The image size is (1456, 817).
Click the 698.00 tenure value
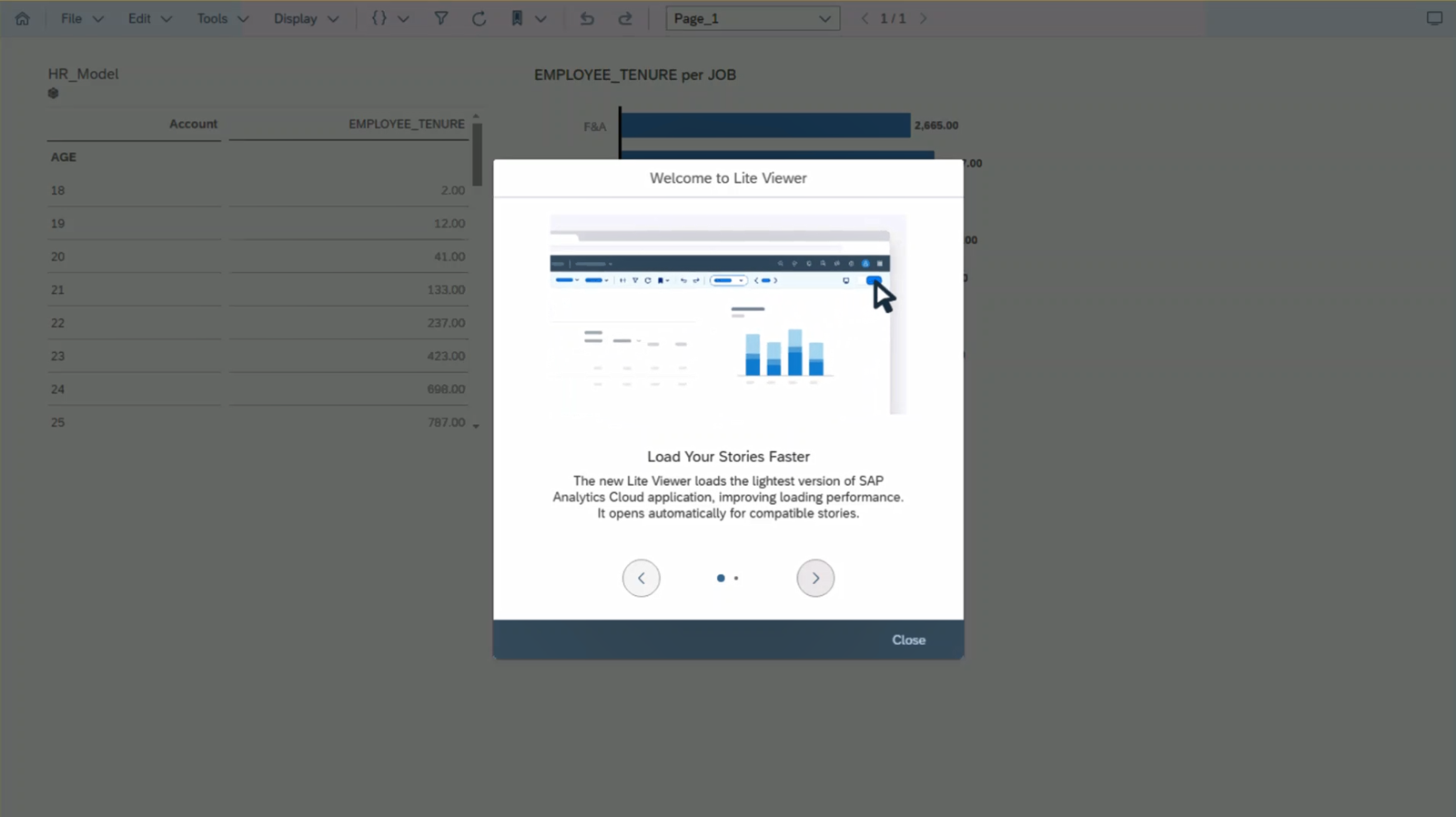coord(446,389)
